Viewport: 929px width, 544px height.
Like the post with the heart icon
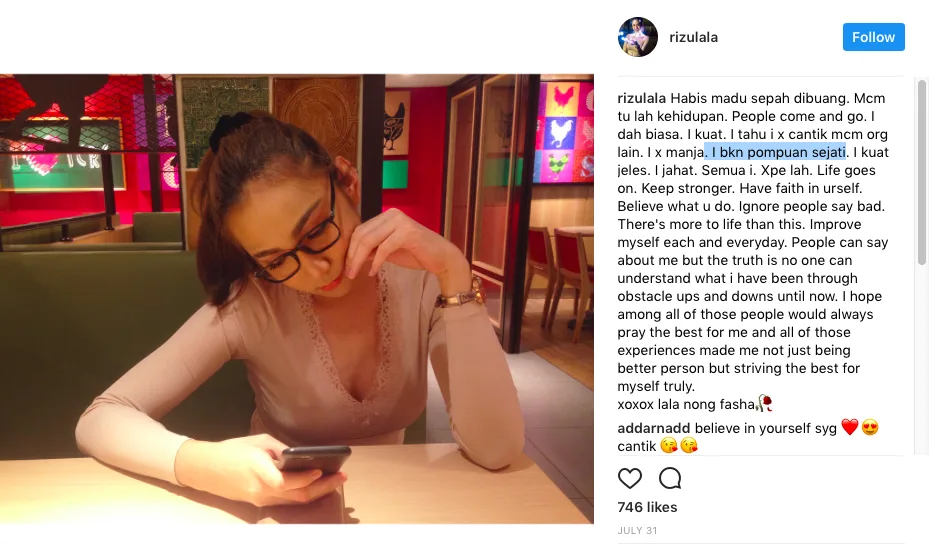coord(630,478)
